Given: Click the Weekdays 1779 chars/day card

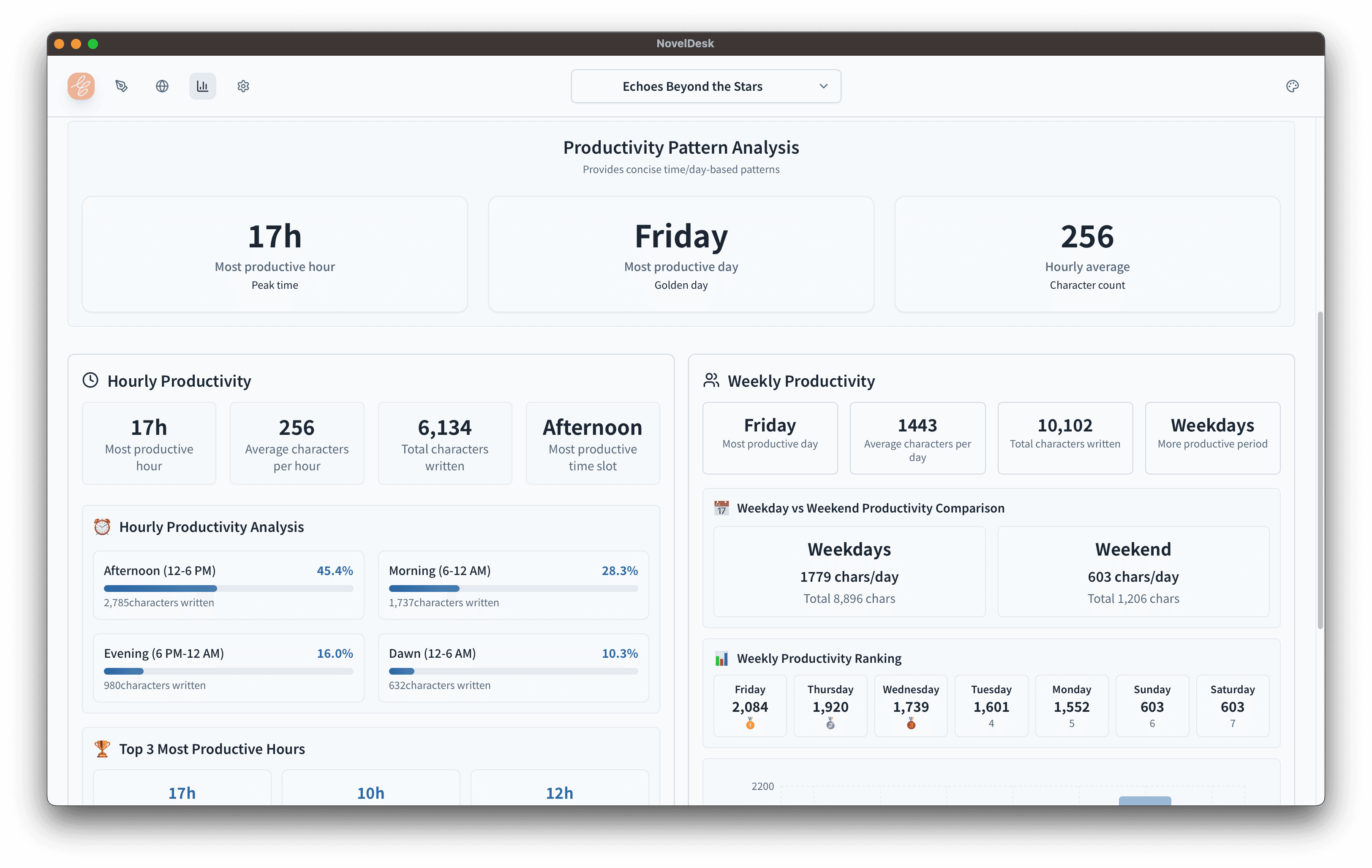Looking at the screenshot, I should [x=849, y=571].
